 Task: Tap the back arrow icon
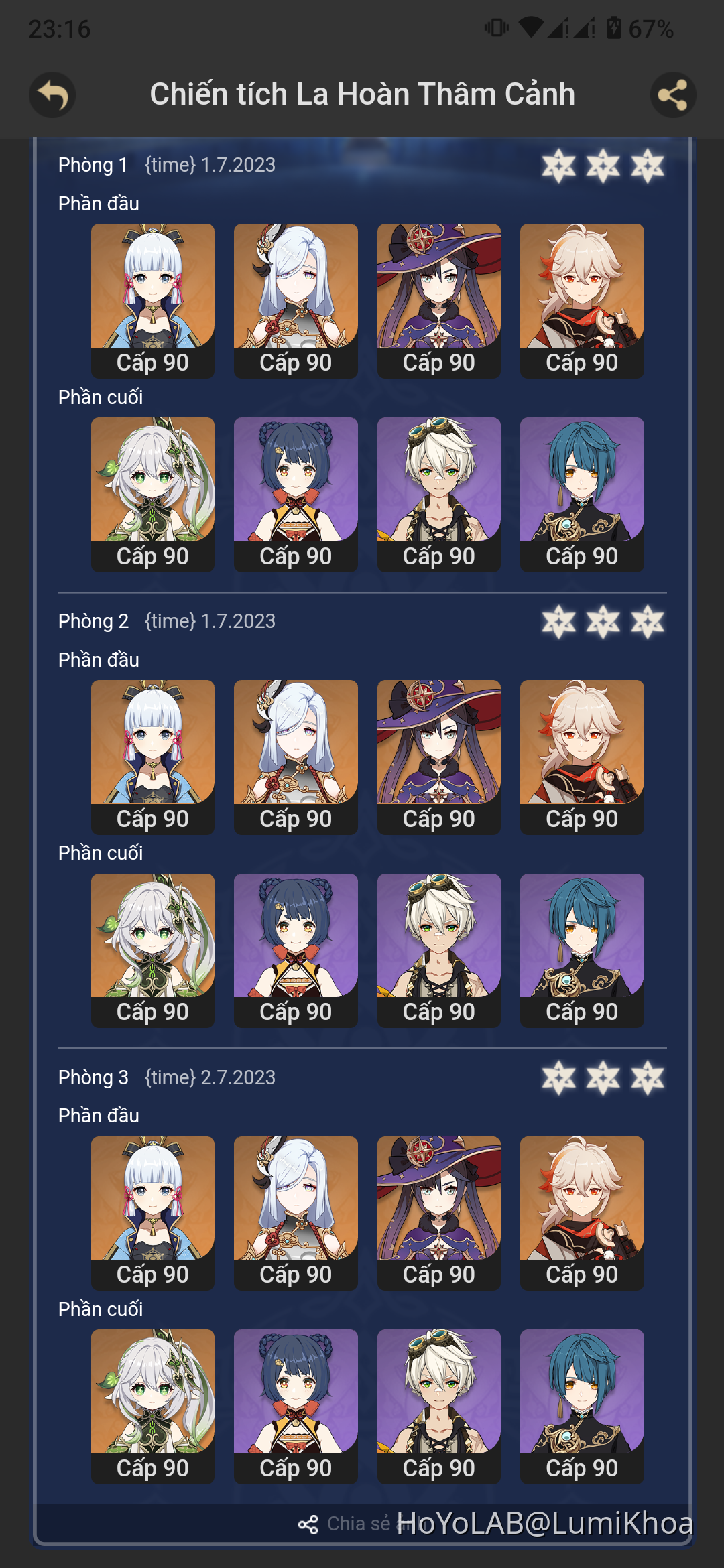pyautogui.click(x=52, y=94)
